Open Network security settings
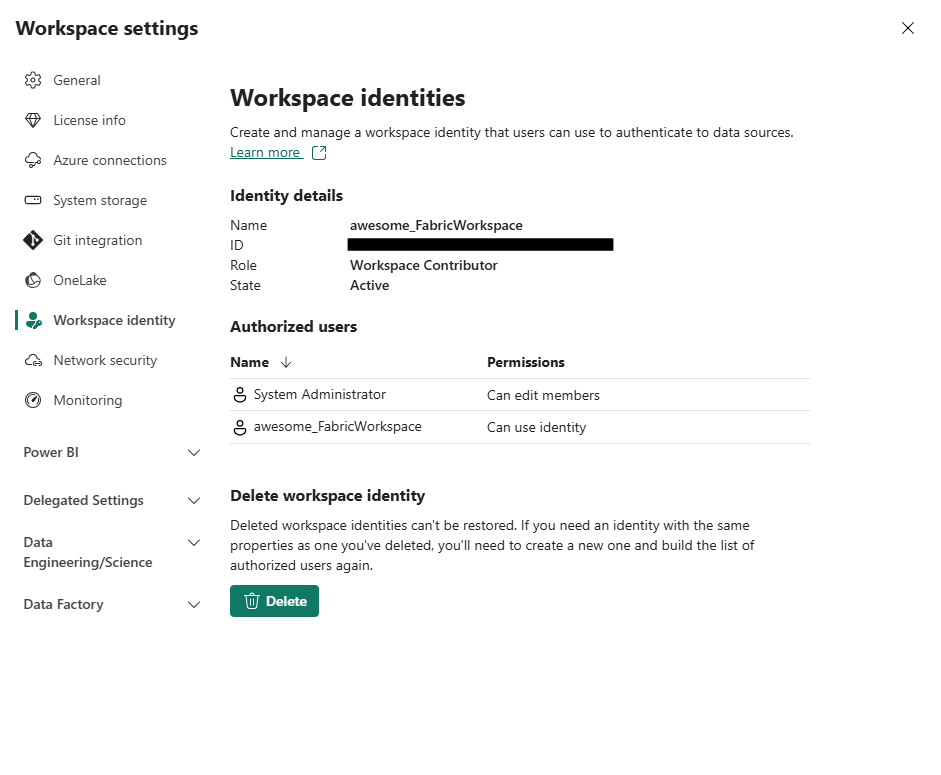Viewport: 941px width, 775px height. (x=105, y=360)
